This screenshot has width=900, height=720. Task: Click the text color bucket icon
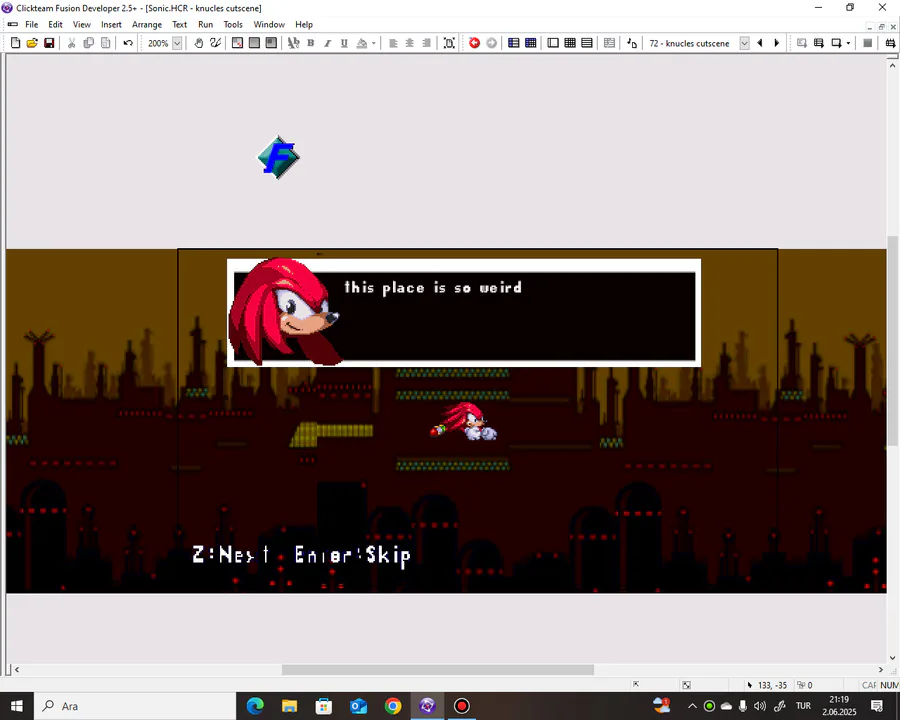click(x=362, y=43)
